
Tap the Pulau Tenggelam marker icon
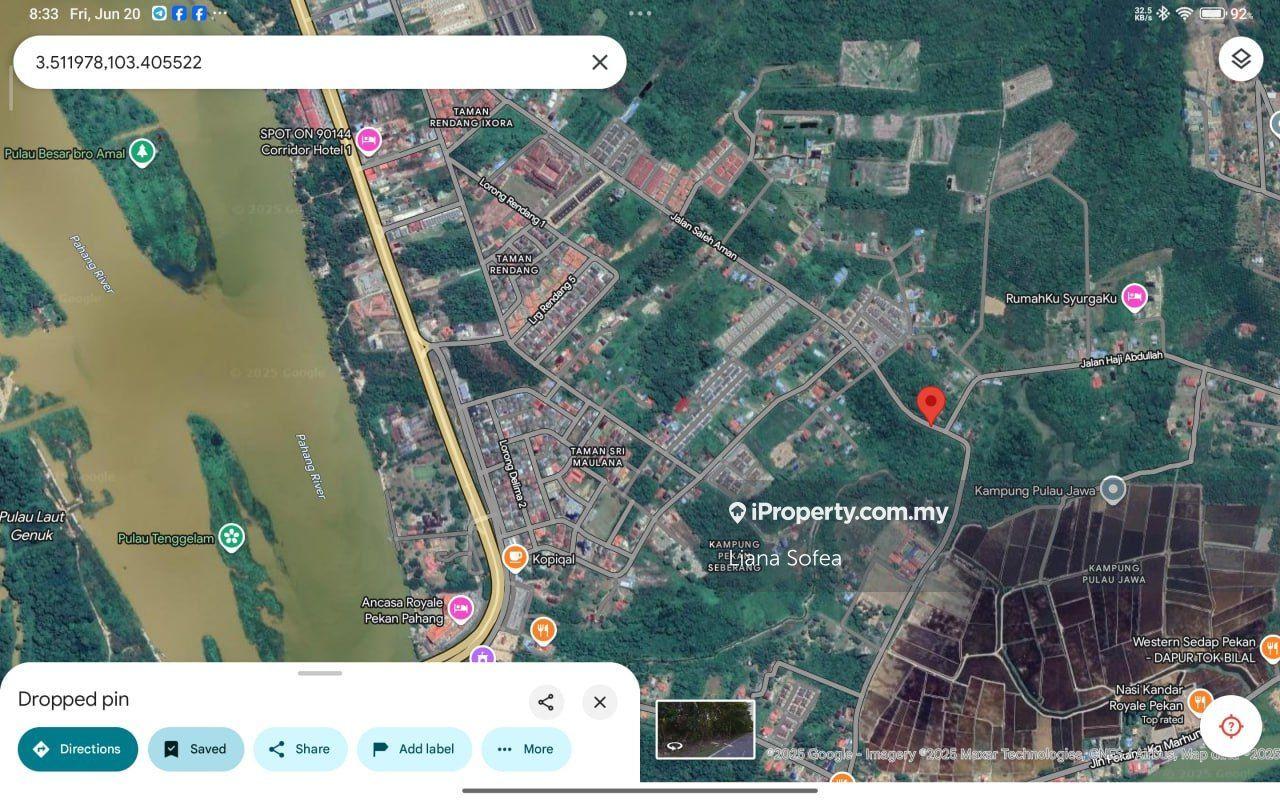(232, 538)
